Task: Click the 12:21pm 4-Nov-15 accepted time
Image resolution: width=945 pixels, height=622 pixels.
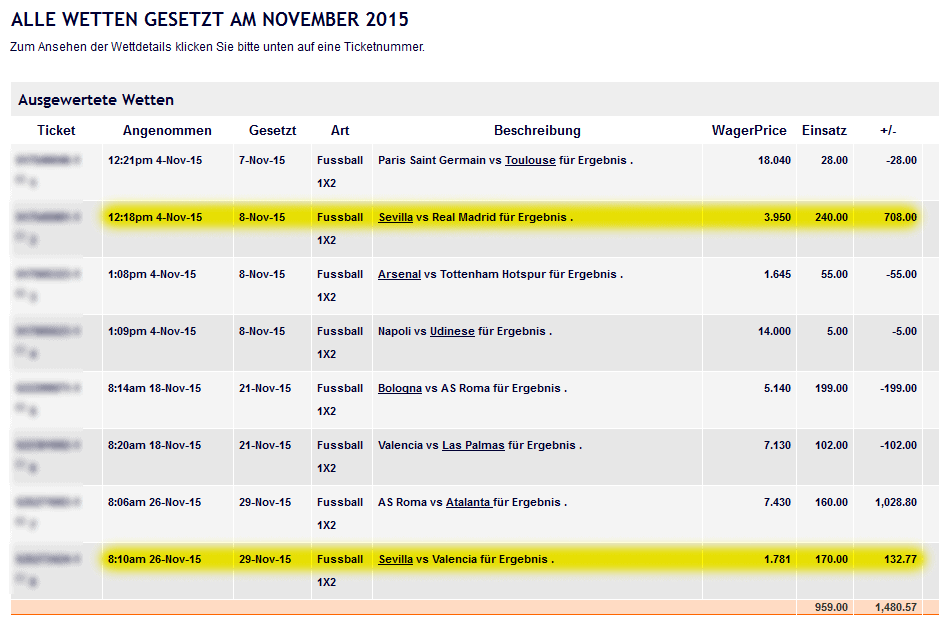Action: click(155, 160)
